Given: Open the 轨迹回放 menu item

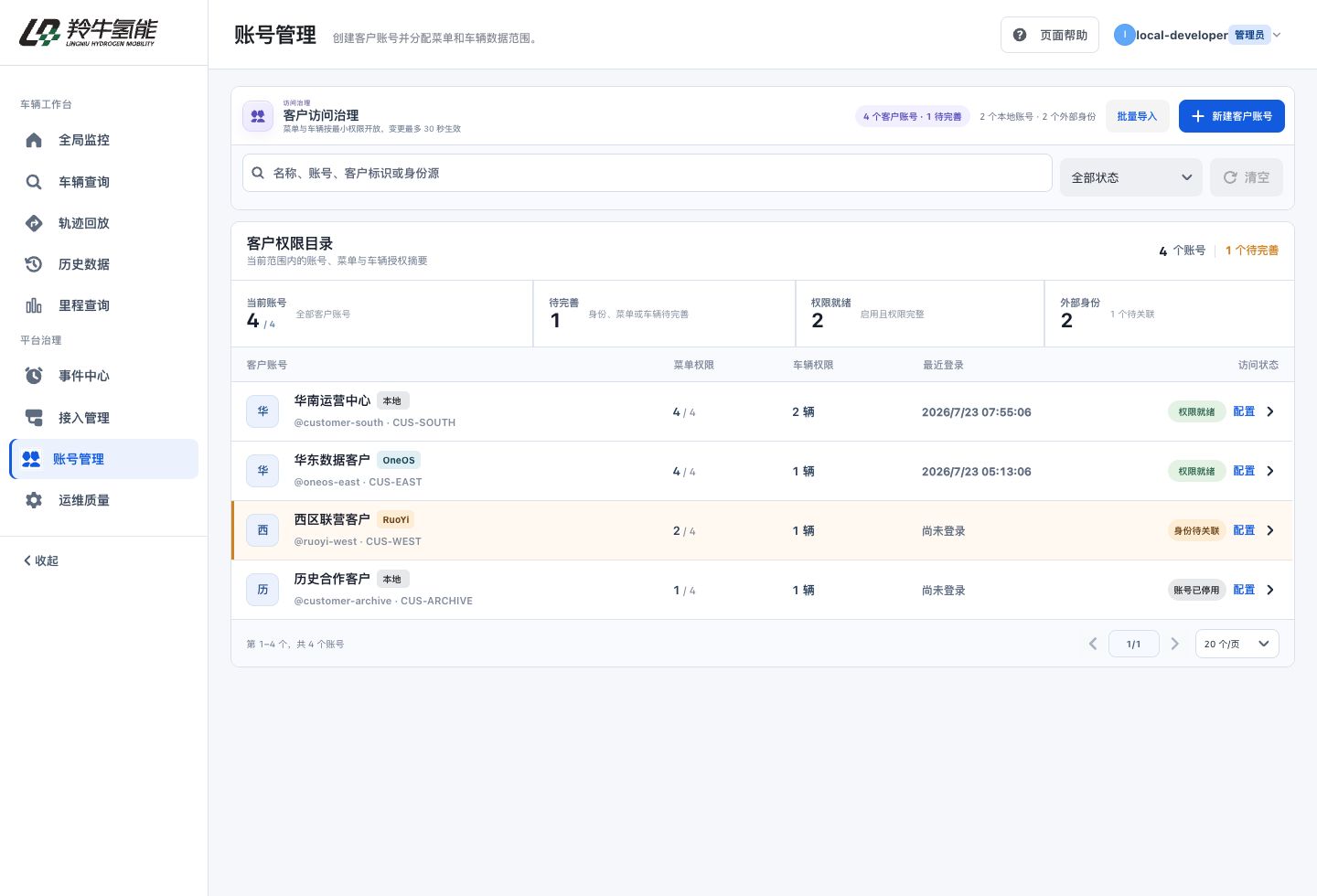Looking at the screenshot, I should [x=104, y=223].
